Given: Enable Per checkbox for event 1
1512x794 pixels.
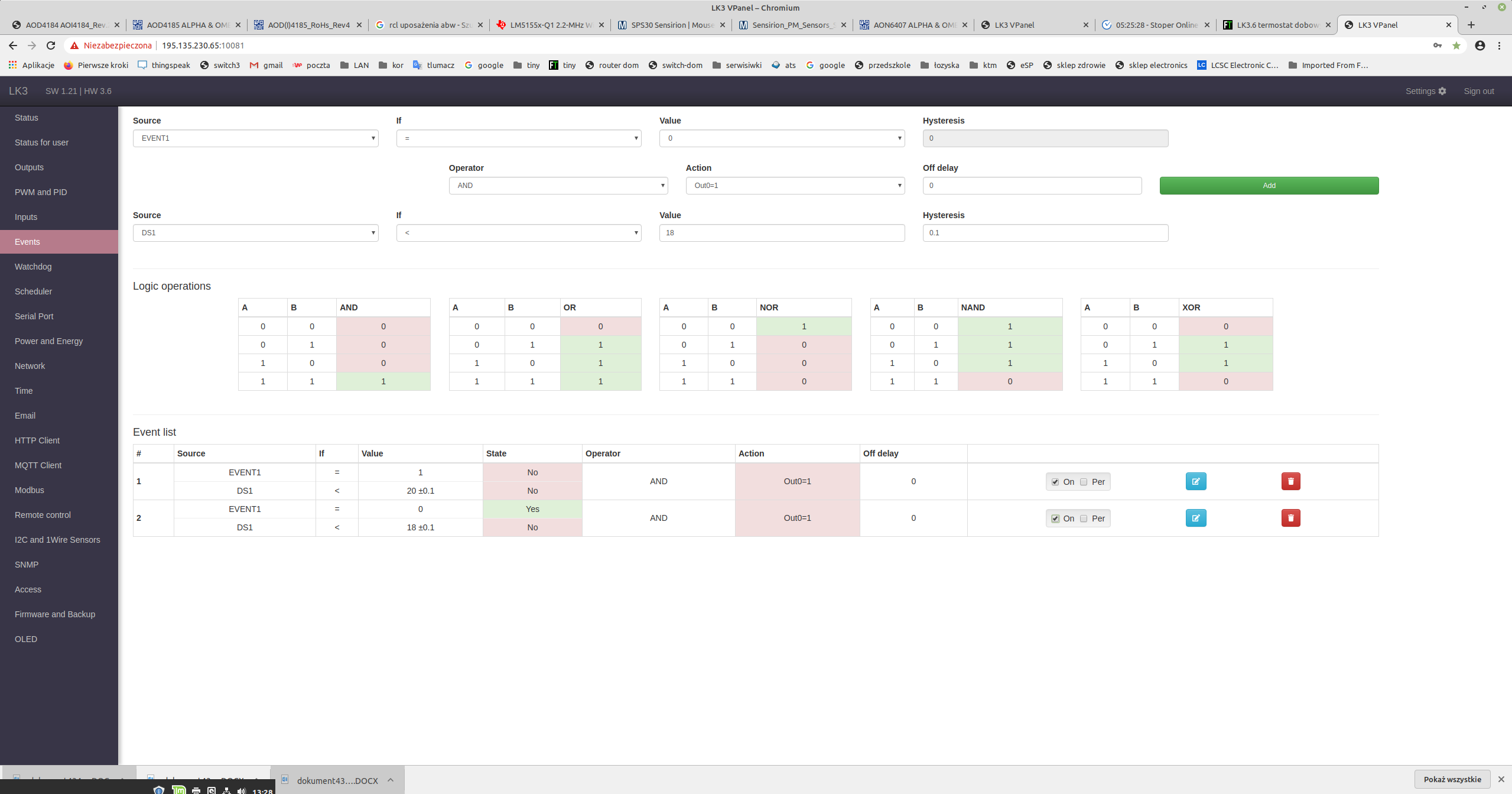Looking at the screenshot, I should [1084, 482].
